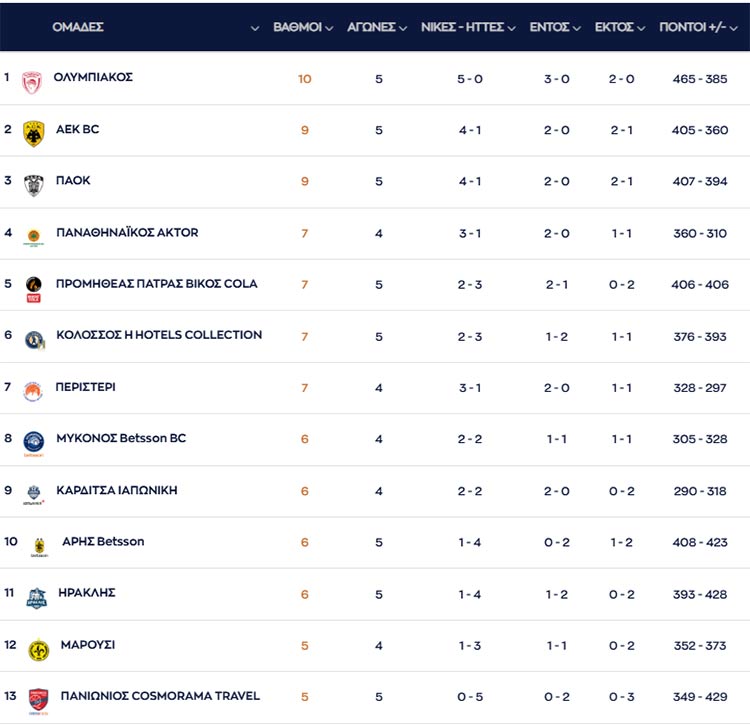Screen dimensions: 750x725
Task: Select the ΕΚΤΟΣ column header
Action: tap(614, 27)
